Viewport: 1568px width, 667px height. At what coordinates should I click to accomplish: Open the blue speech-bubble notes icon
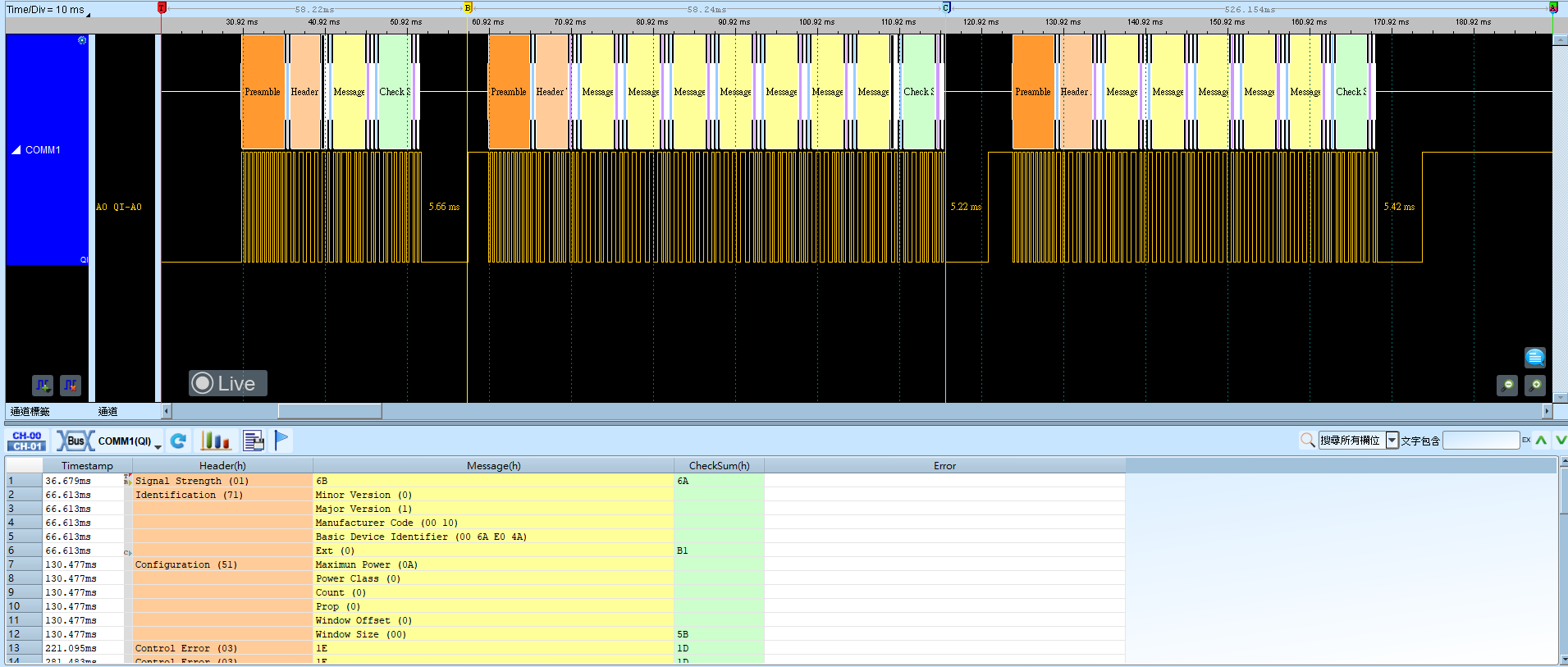[1535, 357]
